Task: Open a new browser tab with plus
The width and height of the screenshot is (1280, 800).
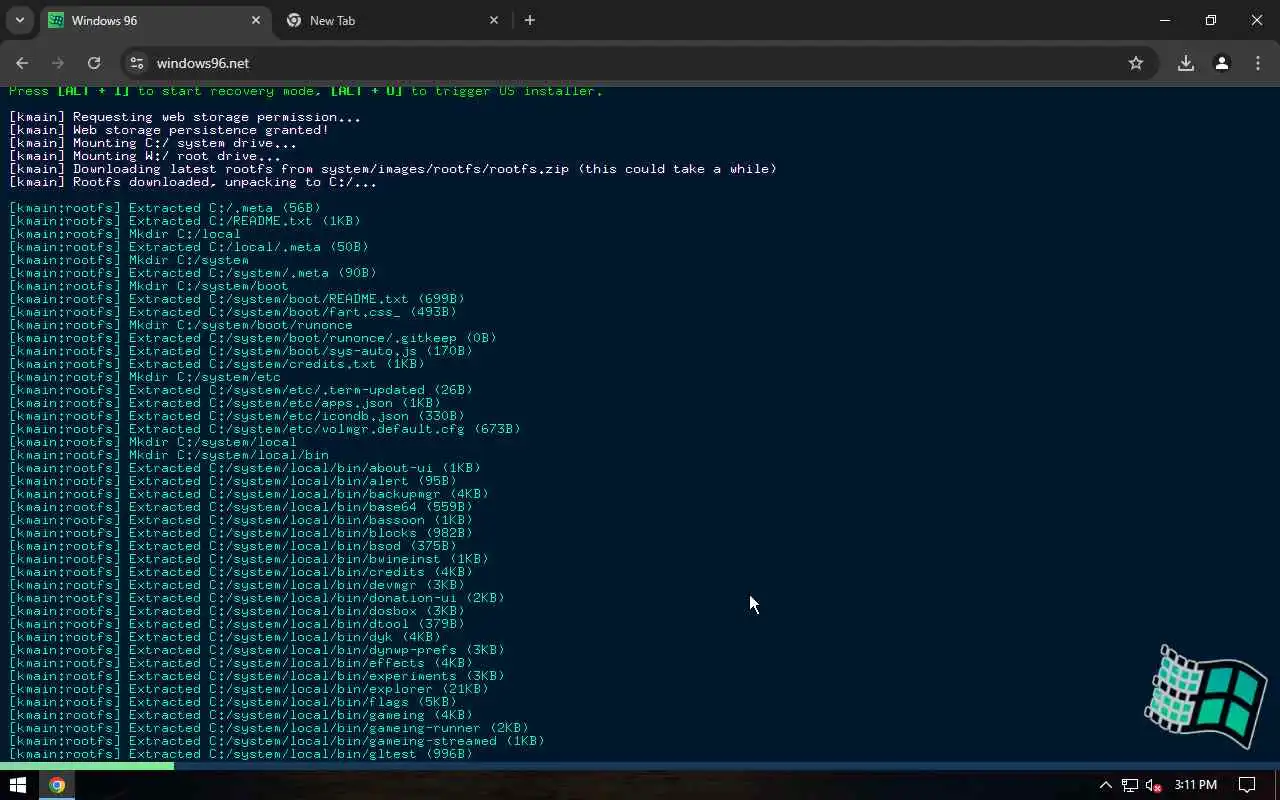Action: click(530, 20)
